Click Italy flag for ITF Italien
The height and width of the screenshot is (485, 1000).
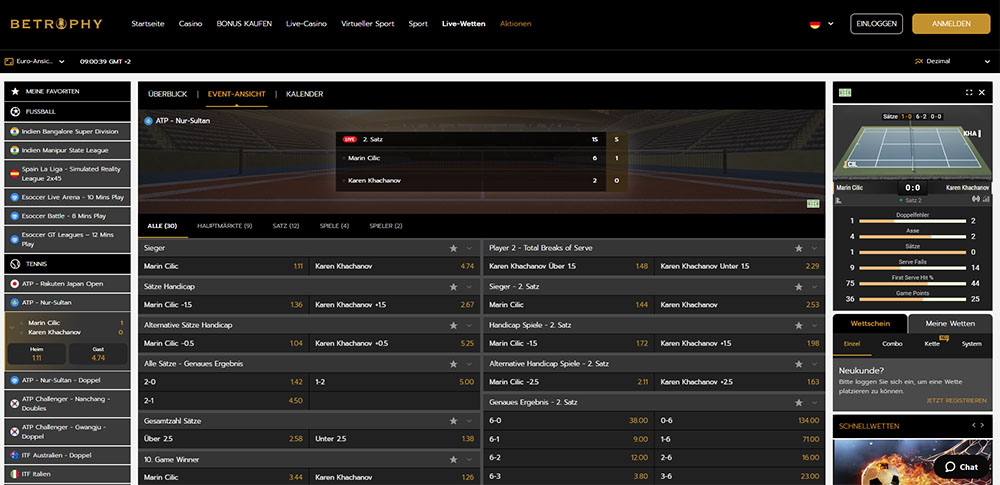[15, 474]
